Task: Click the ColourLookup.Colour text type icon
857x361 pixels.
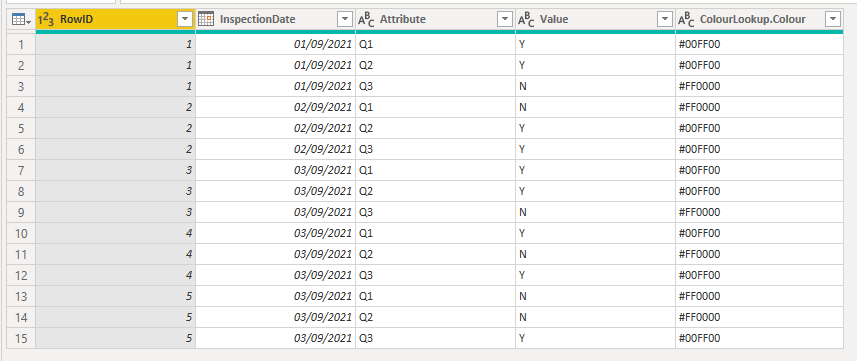Action: tap(686, 20)
